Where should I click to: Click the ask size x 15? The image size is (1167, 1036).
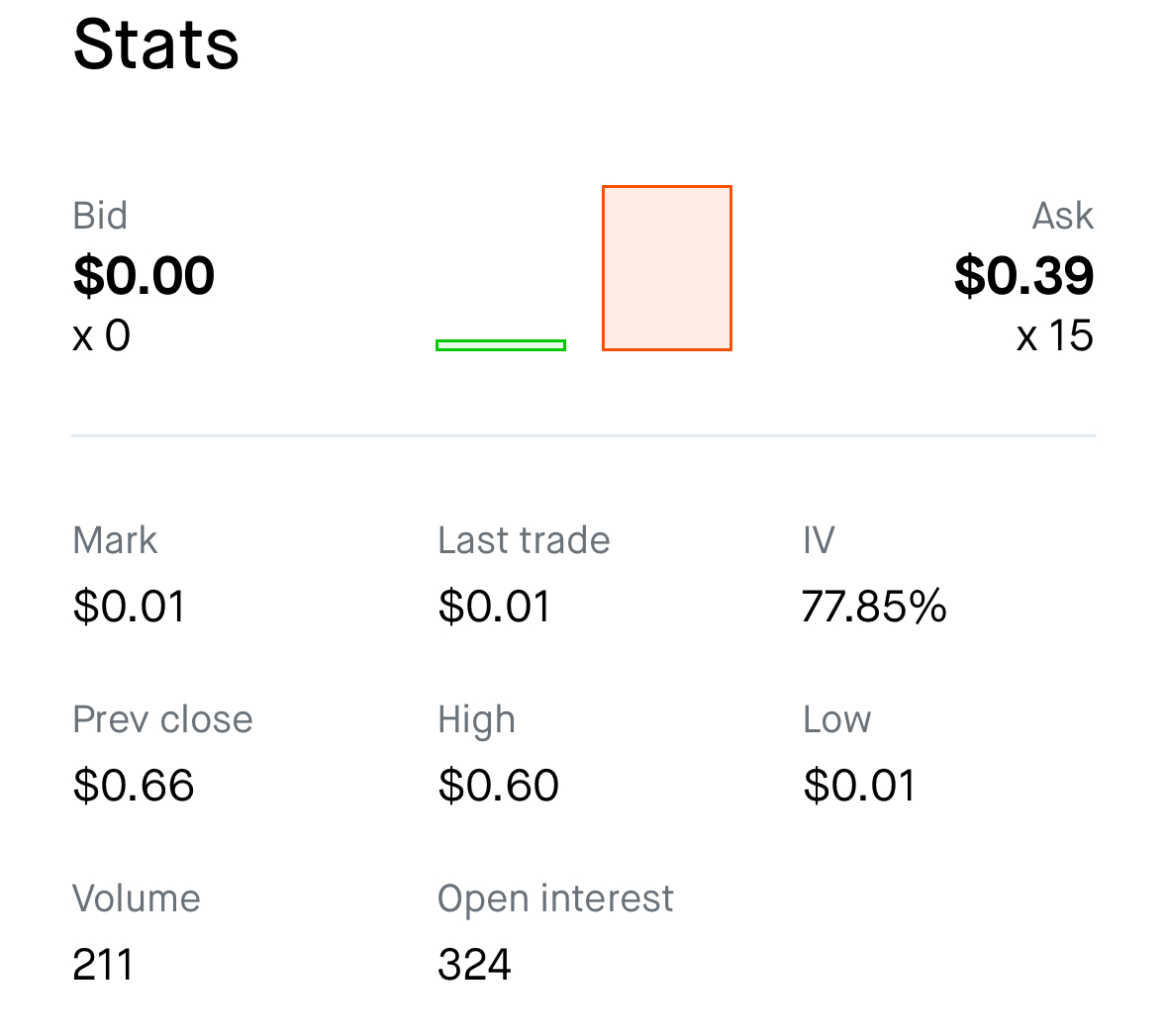1054,335
